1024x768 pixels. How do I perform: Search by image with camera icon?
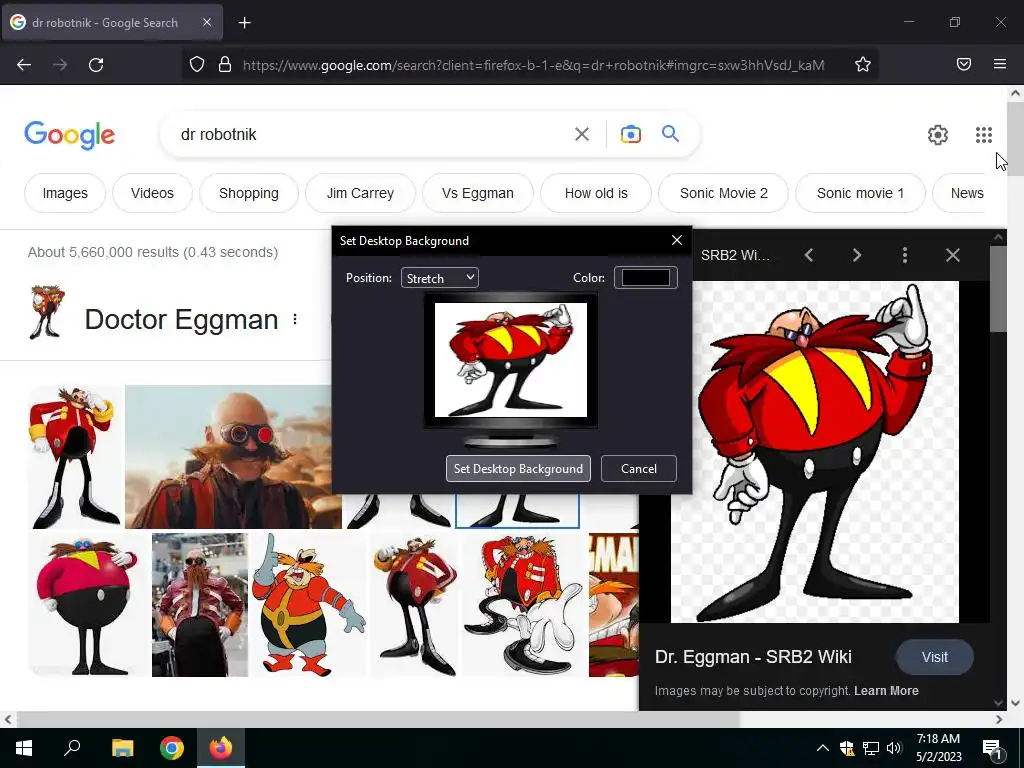click(x=630, y=135)
